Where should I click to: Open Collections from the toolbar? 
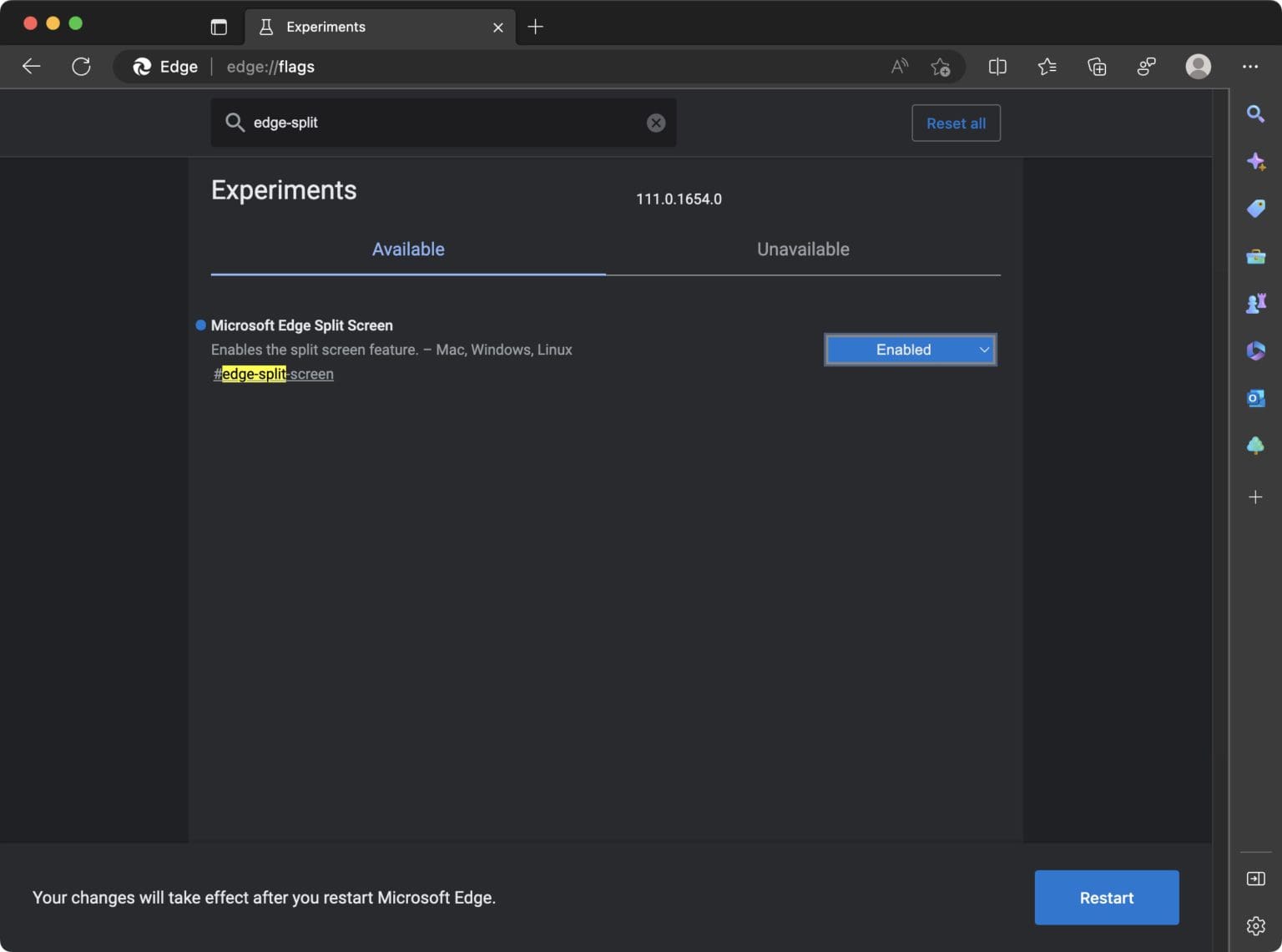pos(1097,67)
